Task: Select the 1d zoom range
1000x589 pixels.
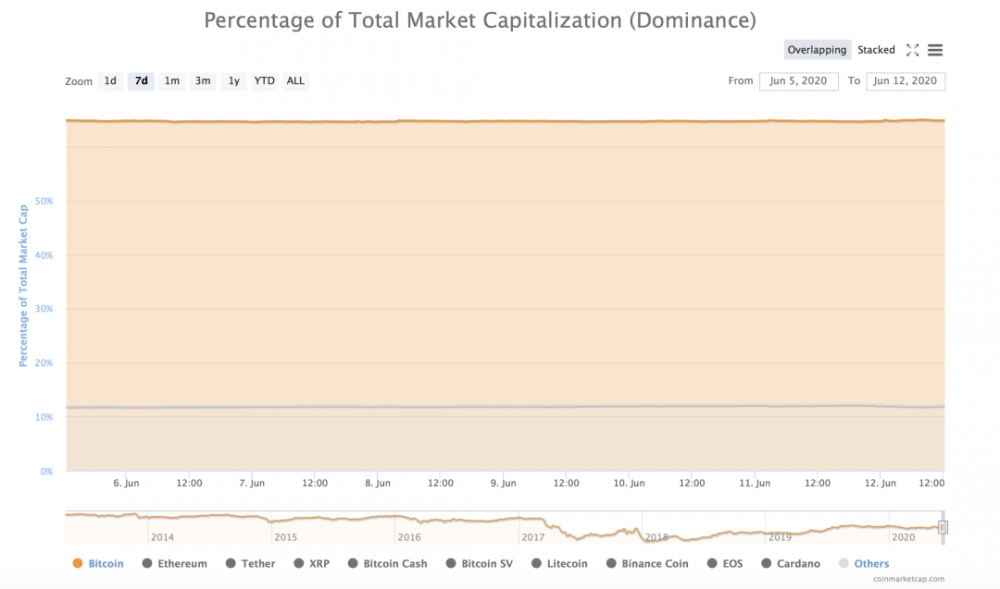Action: click(111, 81)
